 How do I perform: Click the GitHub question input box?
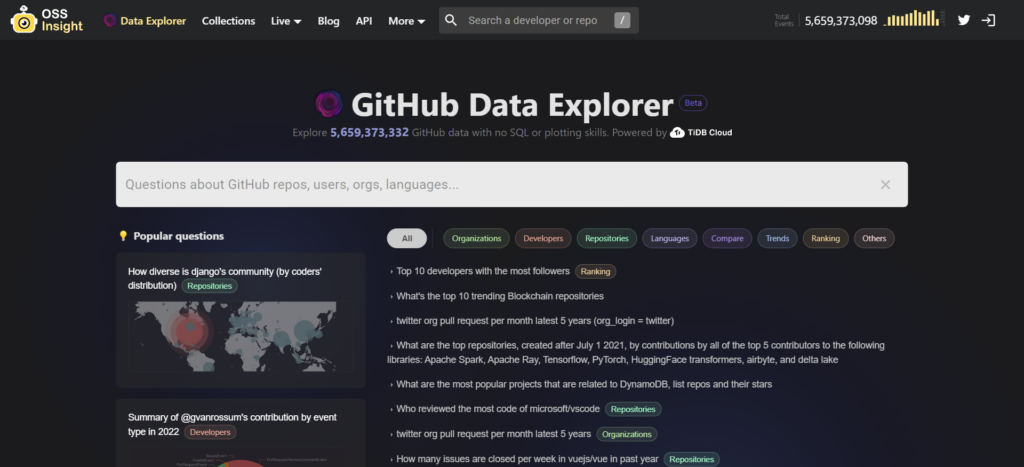point(511,184)
